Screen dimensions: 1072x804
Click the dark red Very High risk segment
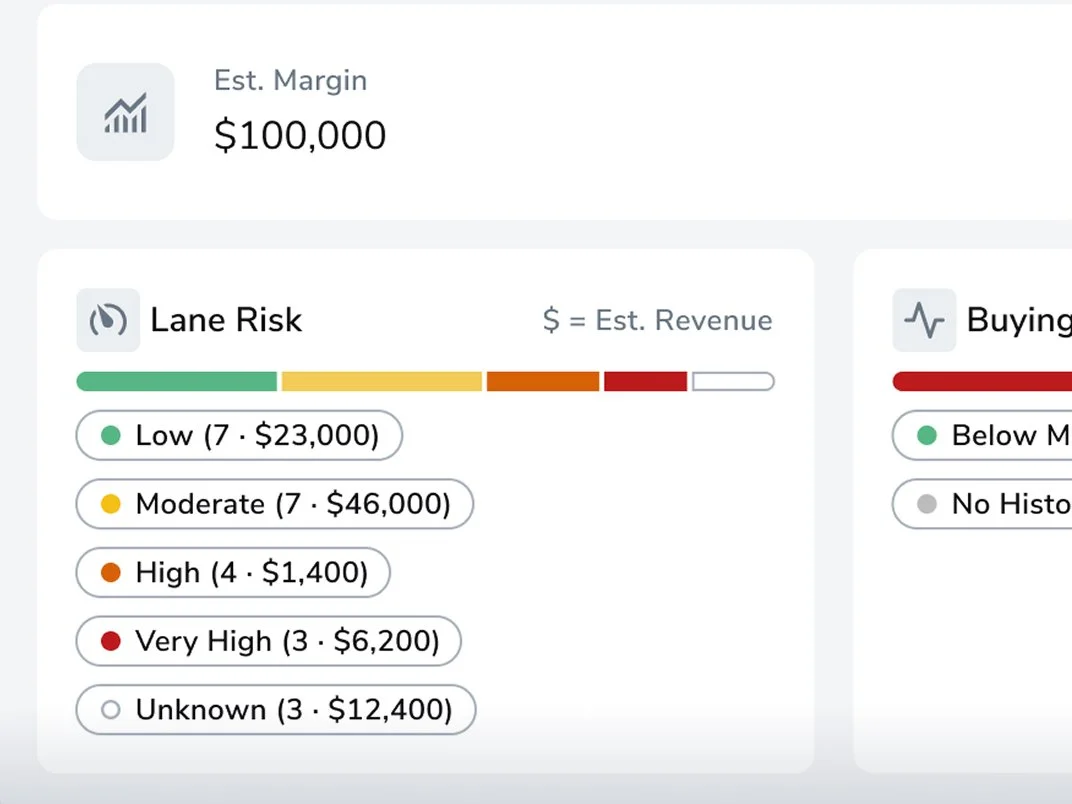[x=645, y=381]
